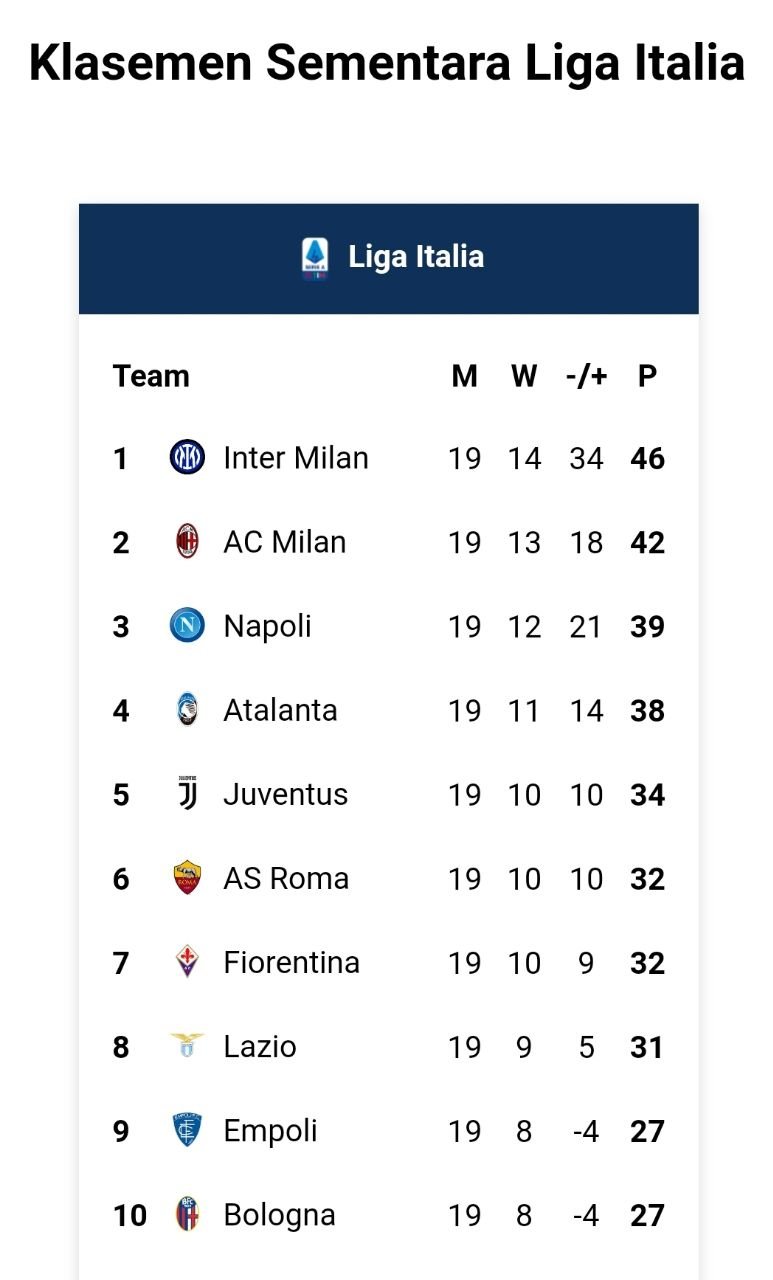Click the AS Roma club crest
This screenshot has width=773, height=1280.
187,878
